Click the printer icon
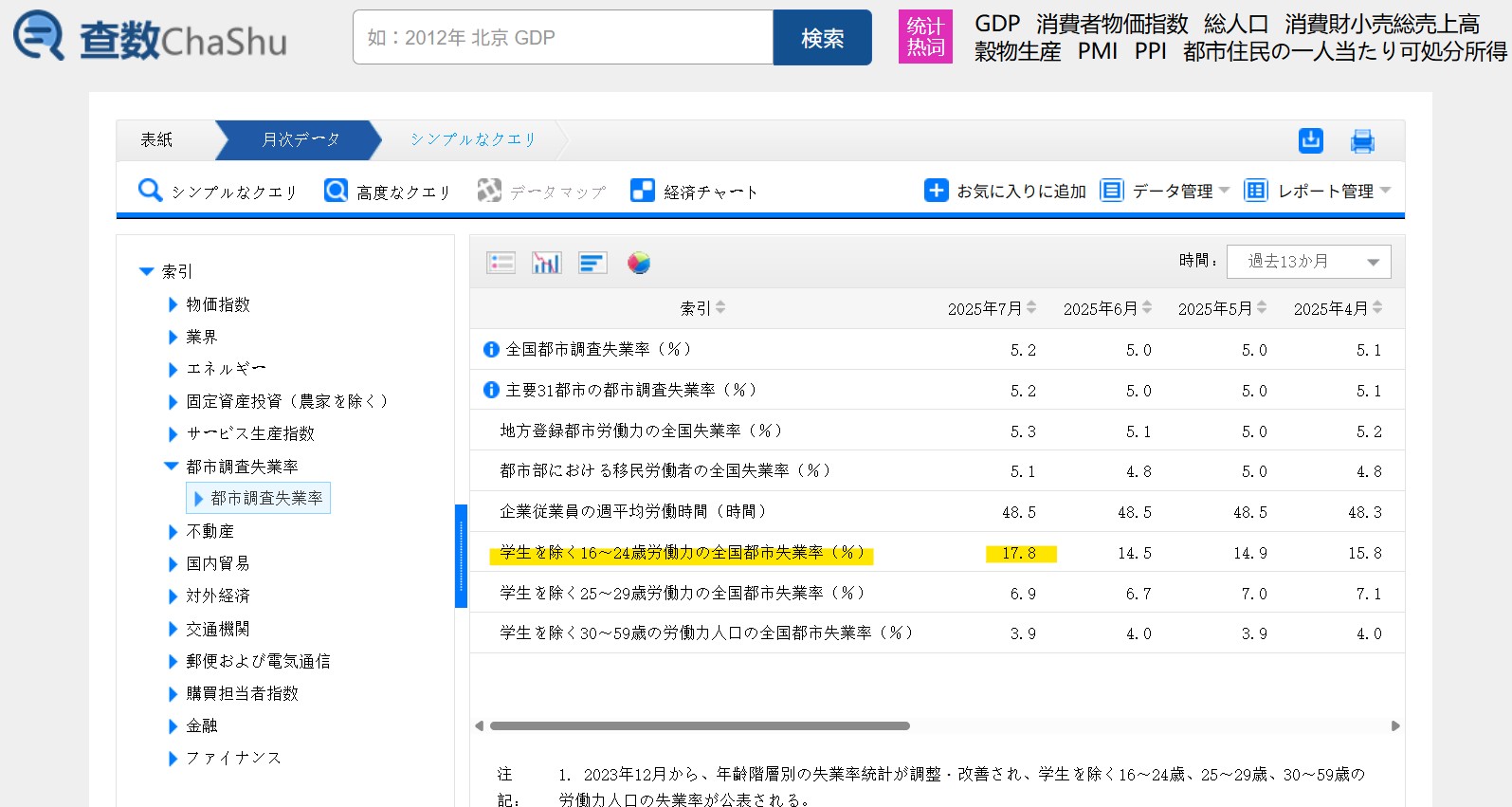 tap(1361, 141)
